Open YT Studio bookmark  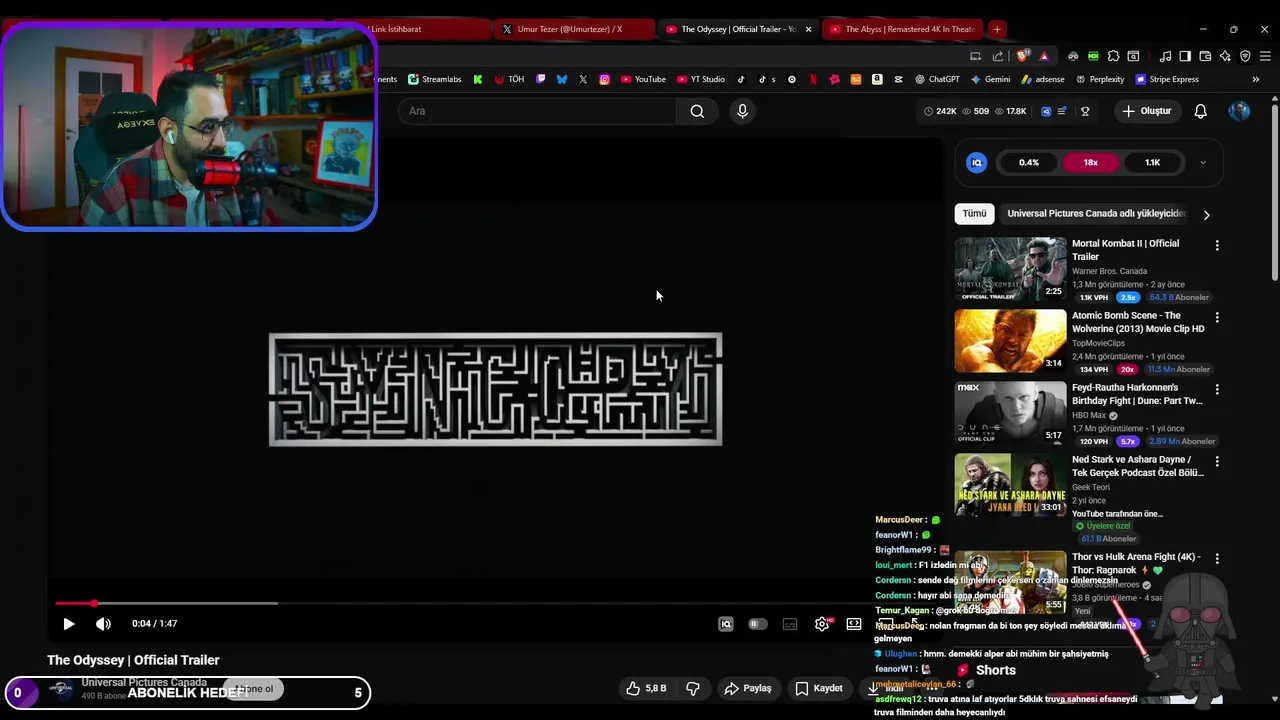click(x=700, y=79)
